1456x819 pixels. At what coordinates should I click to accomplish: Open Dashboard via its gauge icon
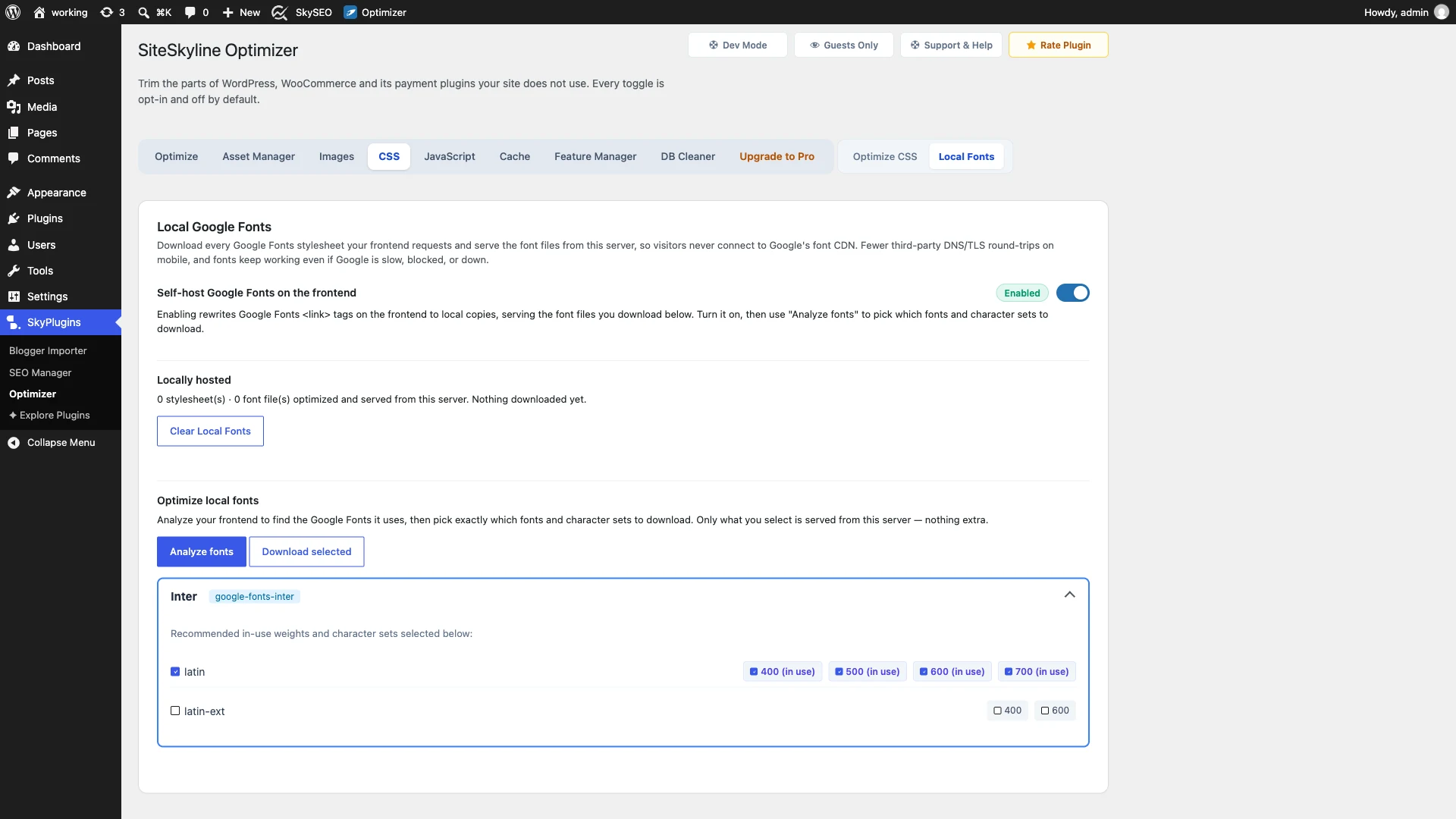pos(14,46)
